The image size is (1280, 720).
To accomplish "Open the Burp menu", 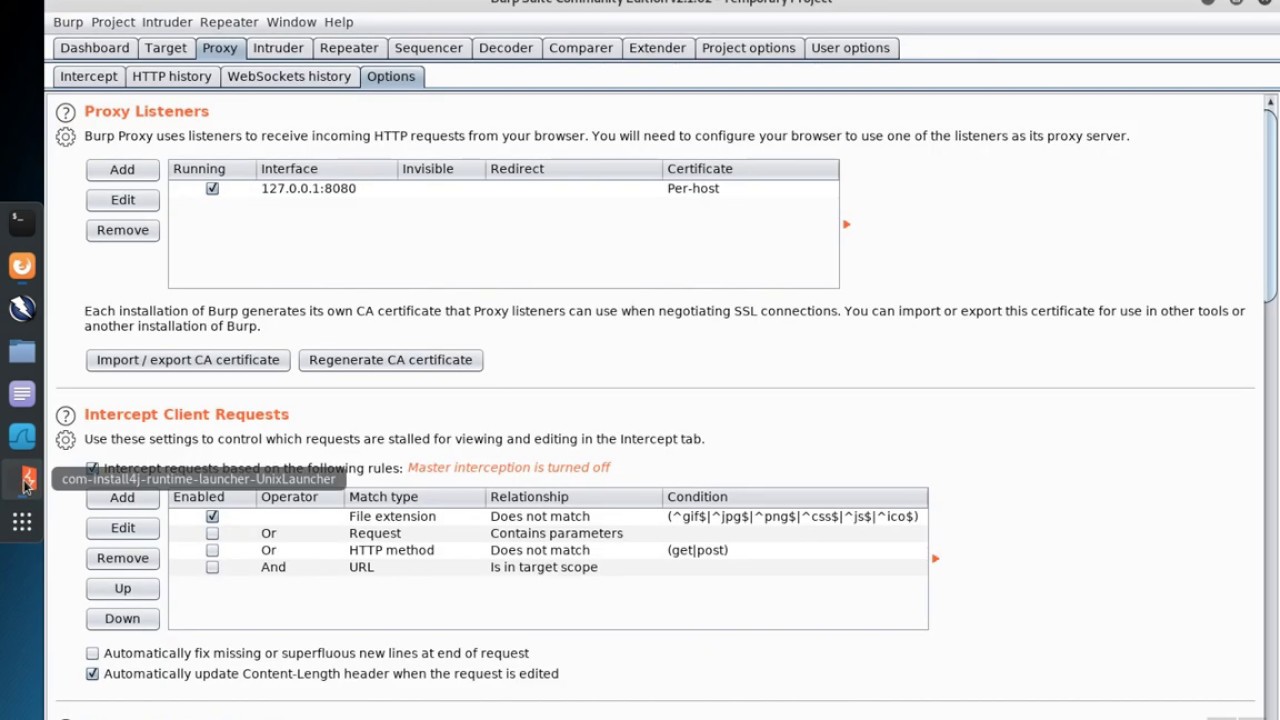I will 68,22.
